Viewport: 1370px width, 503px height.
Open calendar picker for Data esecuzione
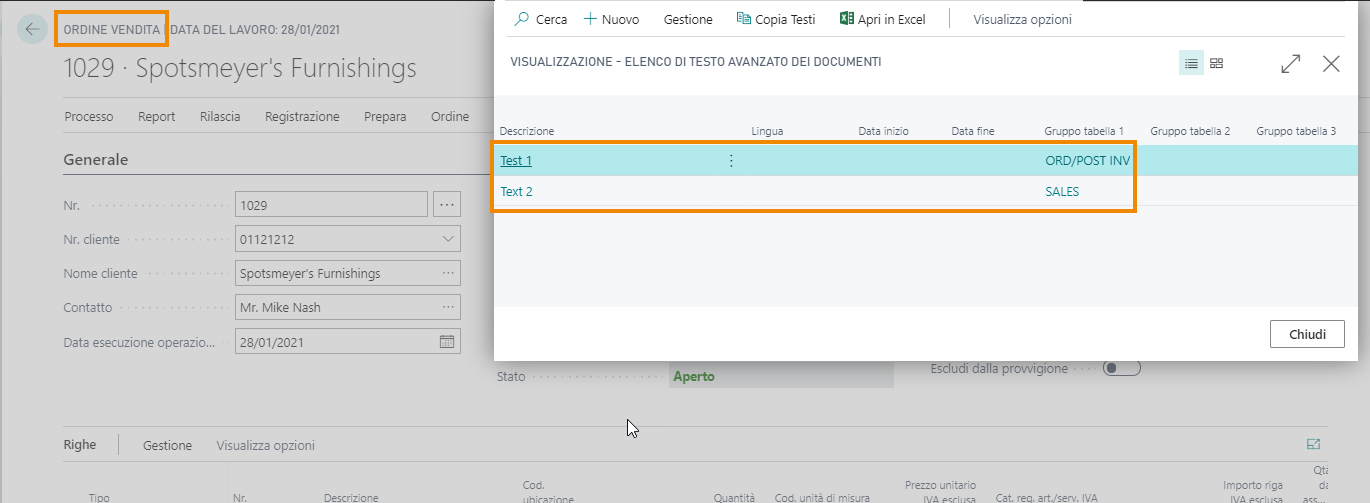(x=447, y=341)
